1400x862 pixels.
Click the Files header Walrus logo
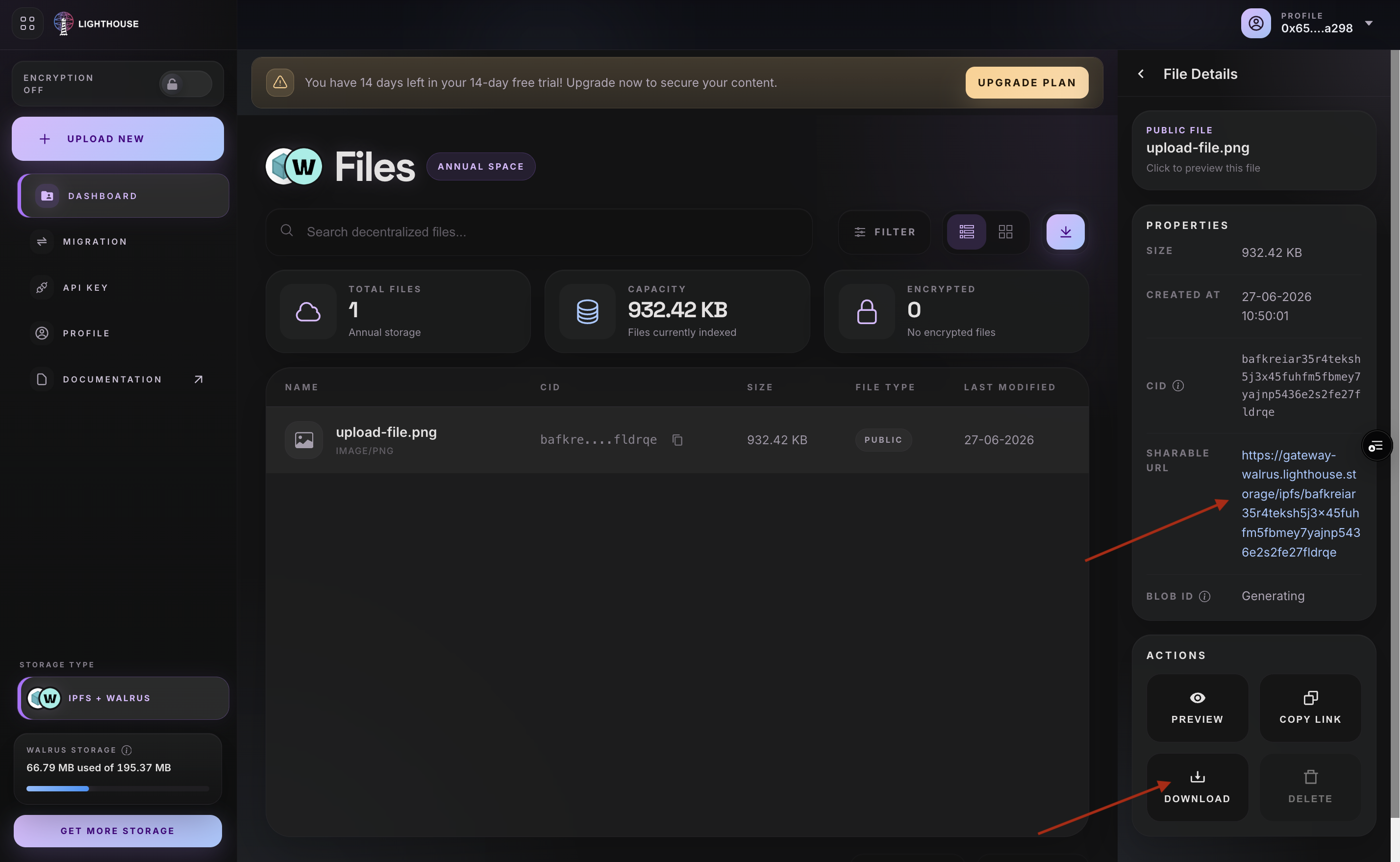click(x=304, y=167)
